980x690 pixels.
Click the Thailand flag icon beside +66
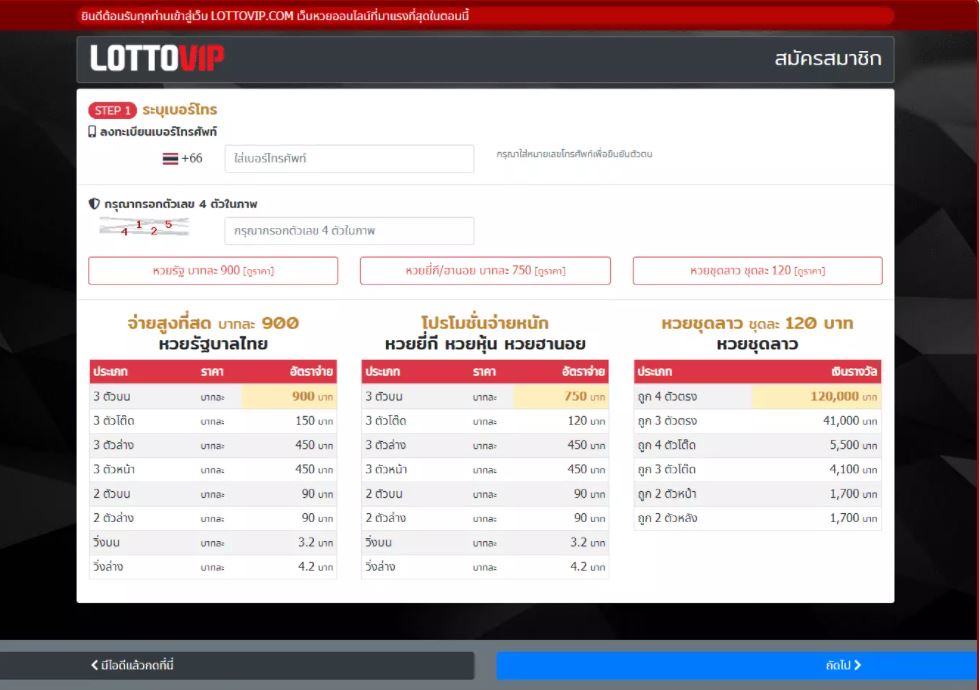(x=170, y=159)
